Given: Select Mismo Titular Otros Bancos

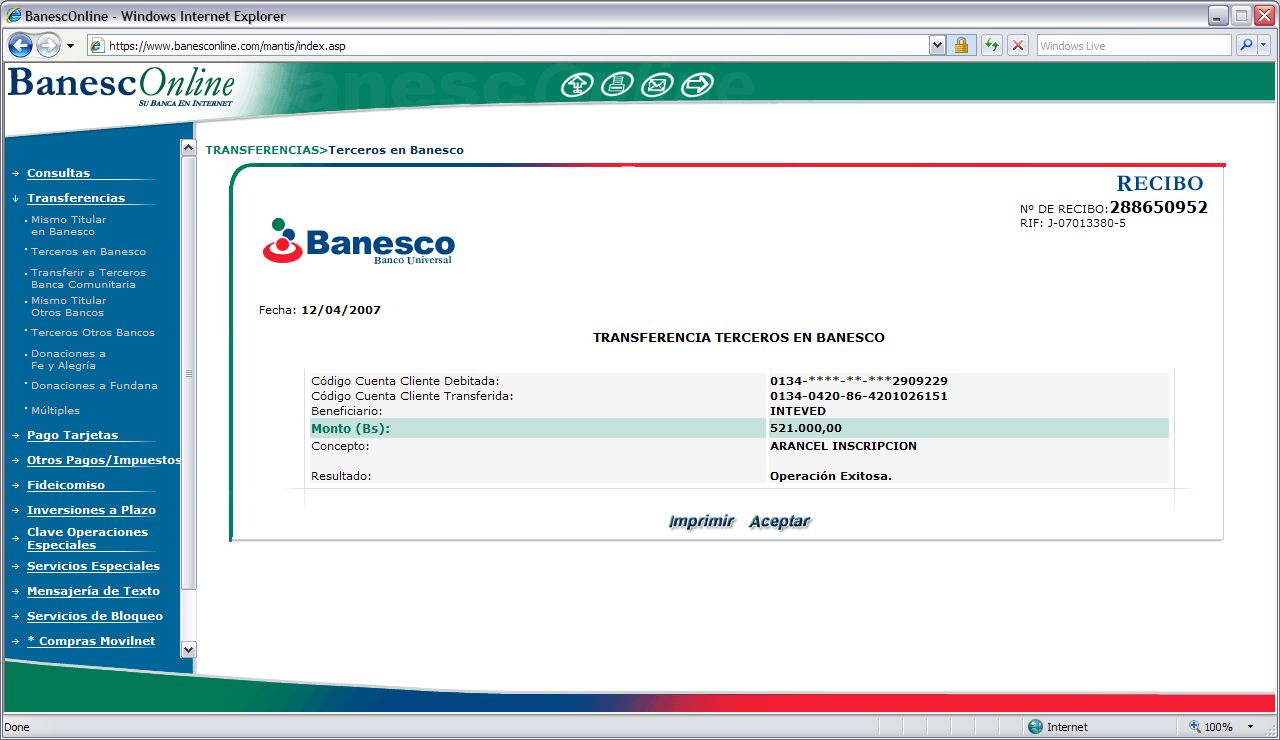Looking at the screenshot, I should [x=68, y=306].
